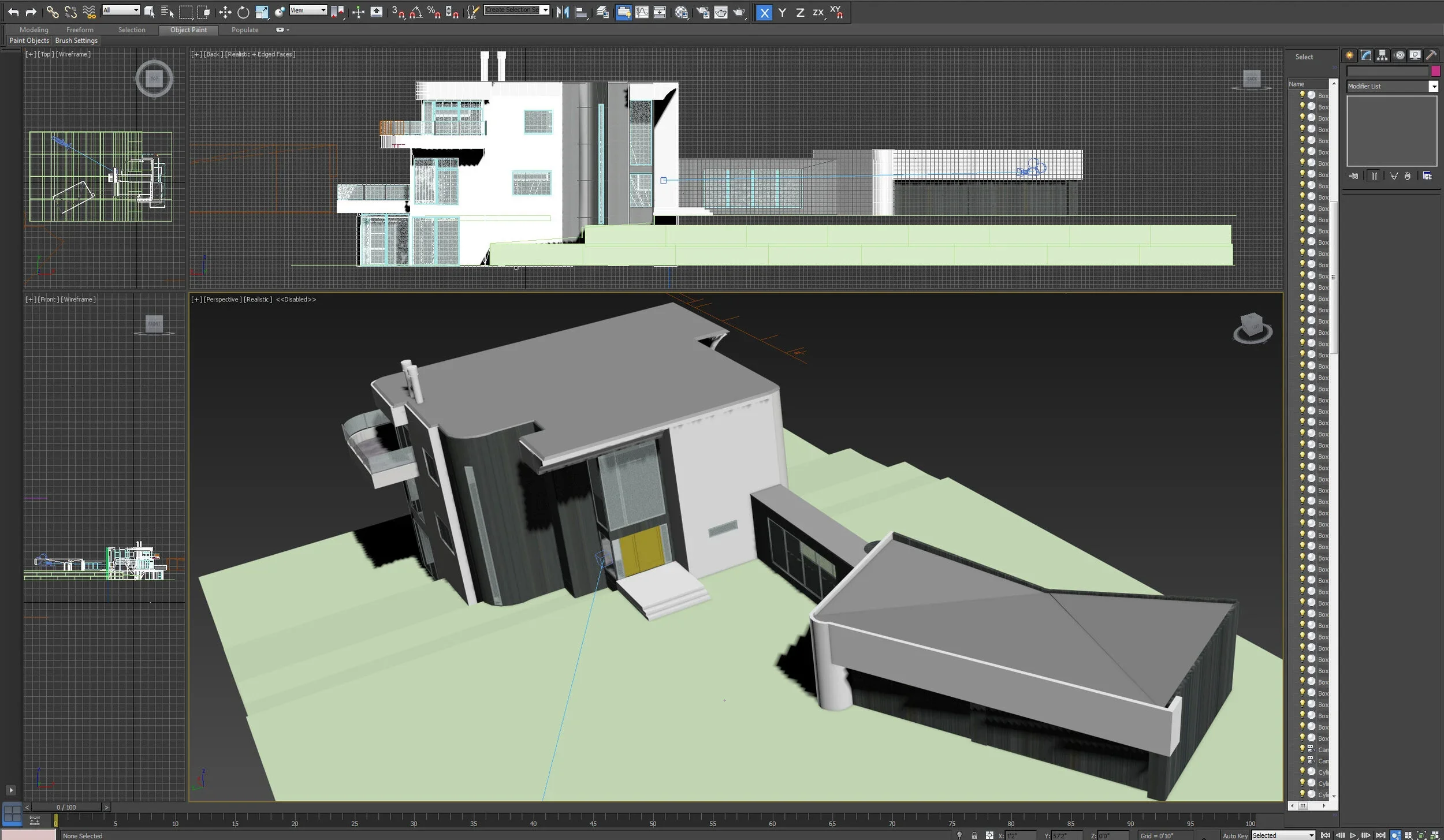Click the magenta object color swatch
This screenshot has height=840, width=1444.
click(x=1435, y=71)
